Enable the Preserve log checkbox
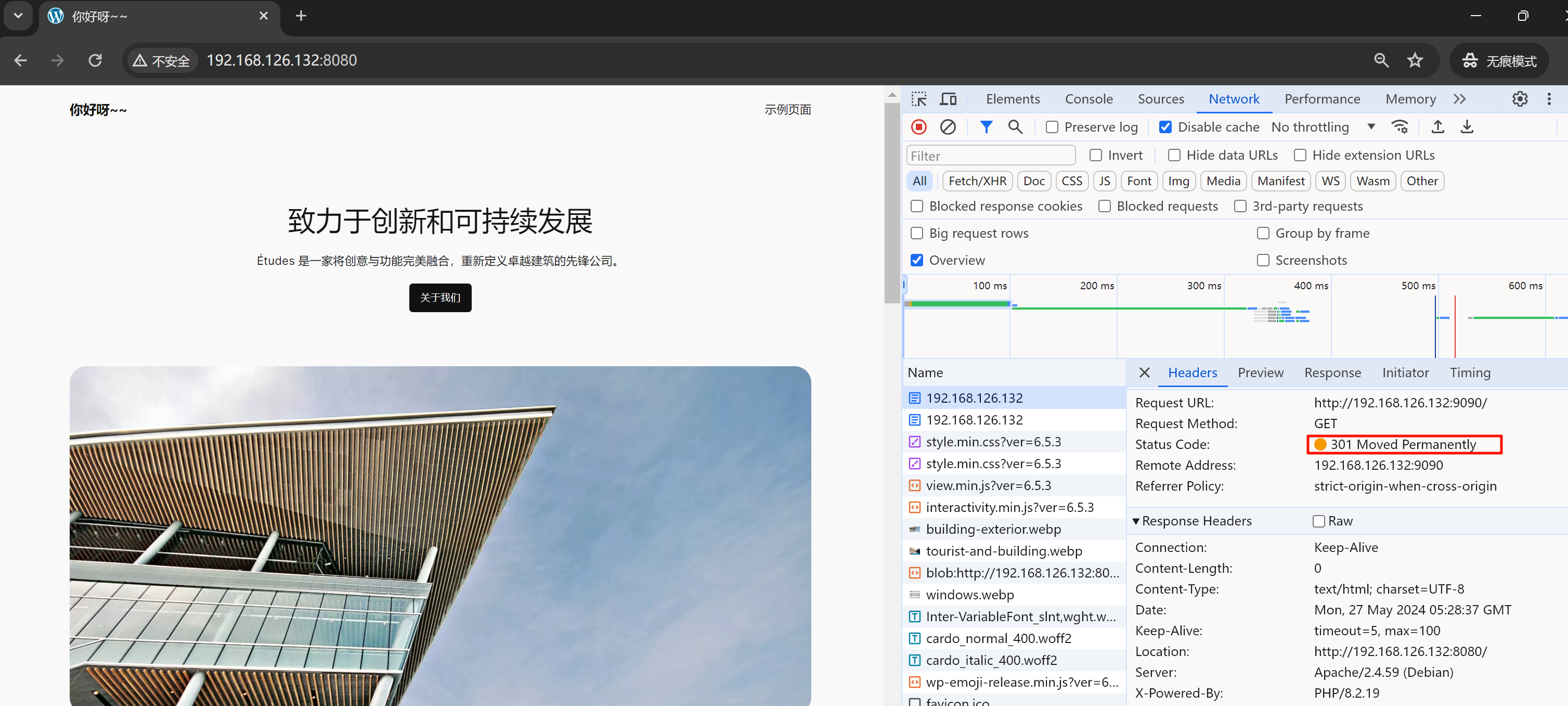 point(1052,127)
